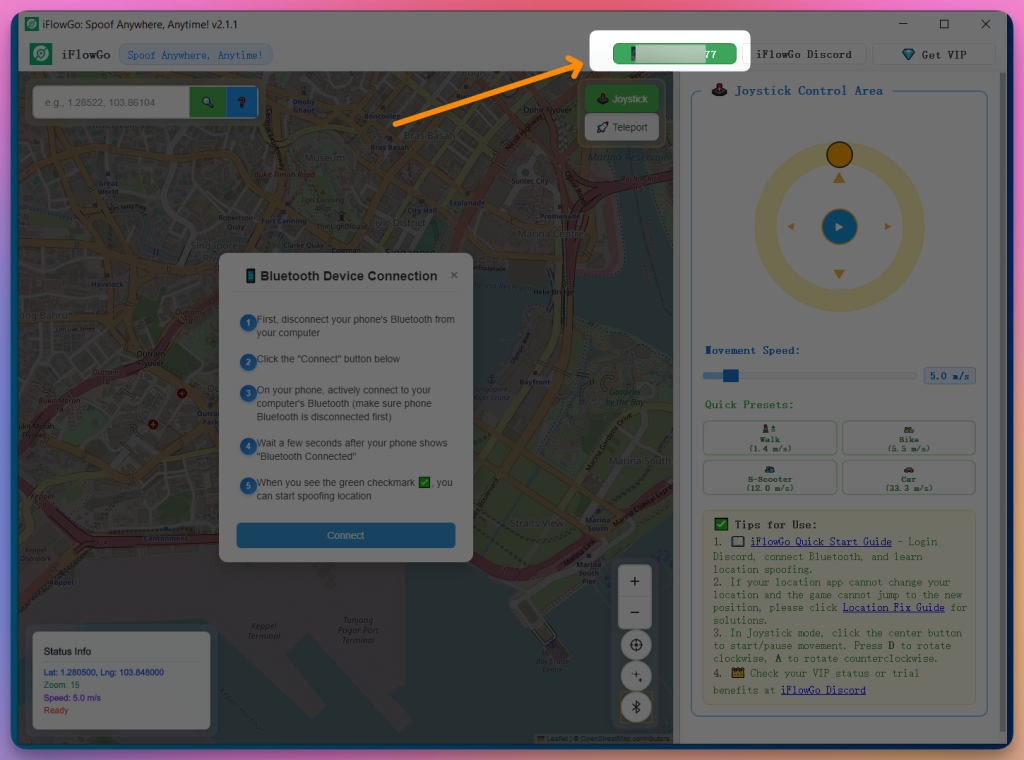Click the sparkle pin button below crosshair

coord(636,676)
